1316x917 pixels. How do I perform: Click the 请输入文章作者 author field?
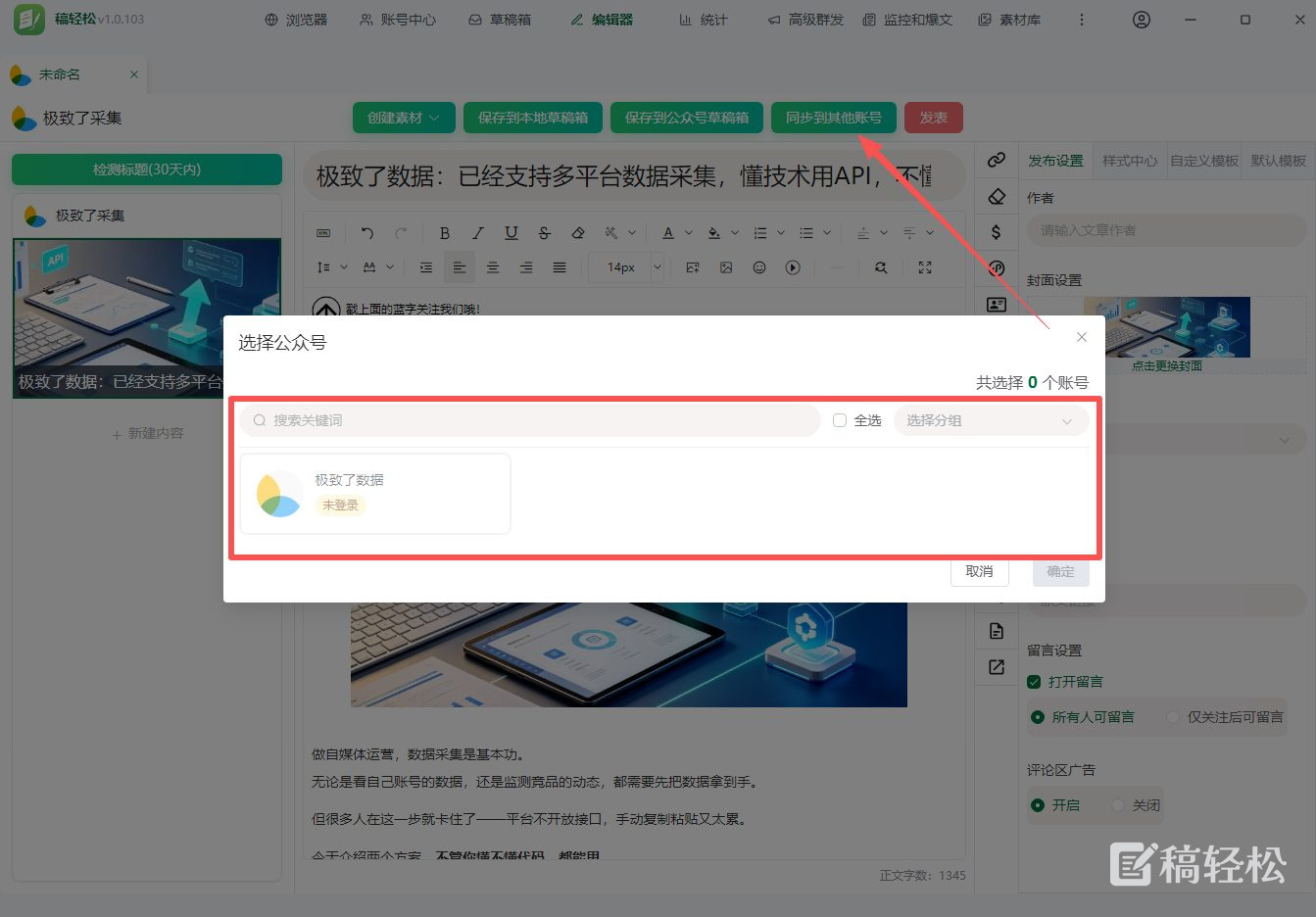(1166, 230)
